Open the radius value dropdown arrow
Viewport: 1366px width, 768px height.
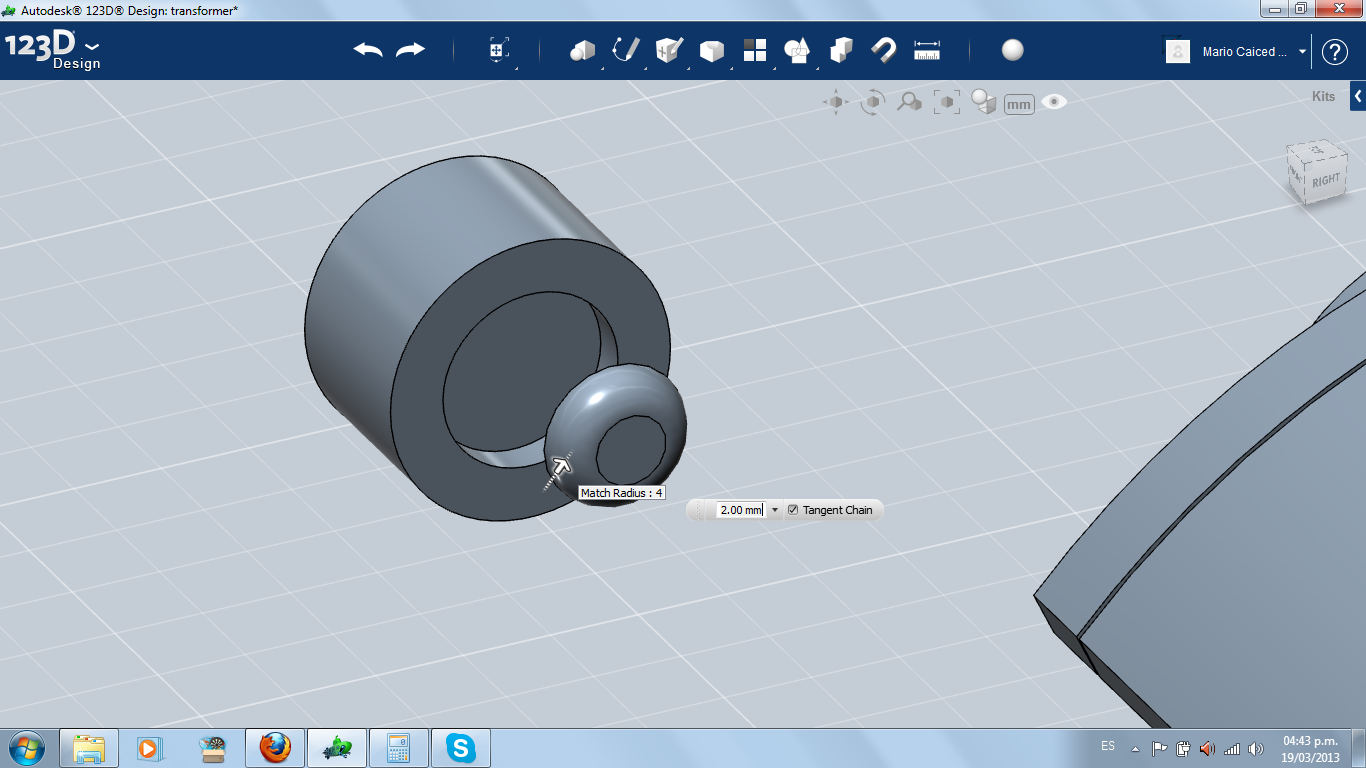(x=775, y=510)
